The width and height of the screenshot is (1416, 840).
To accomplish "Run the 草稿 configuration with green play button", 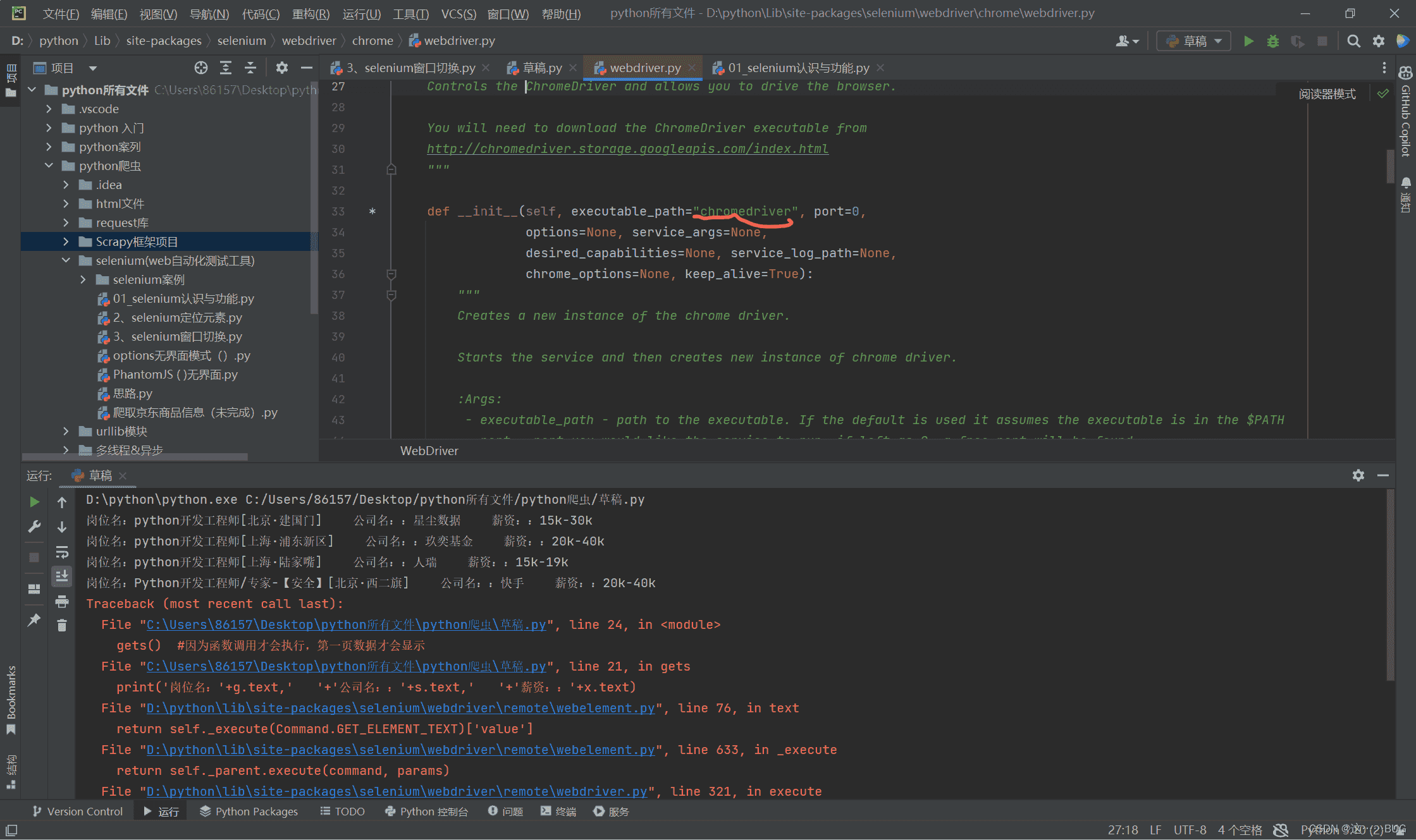I will (1248, 40).
